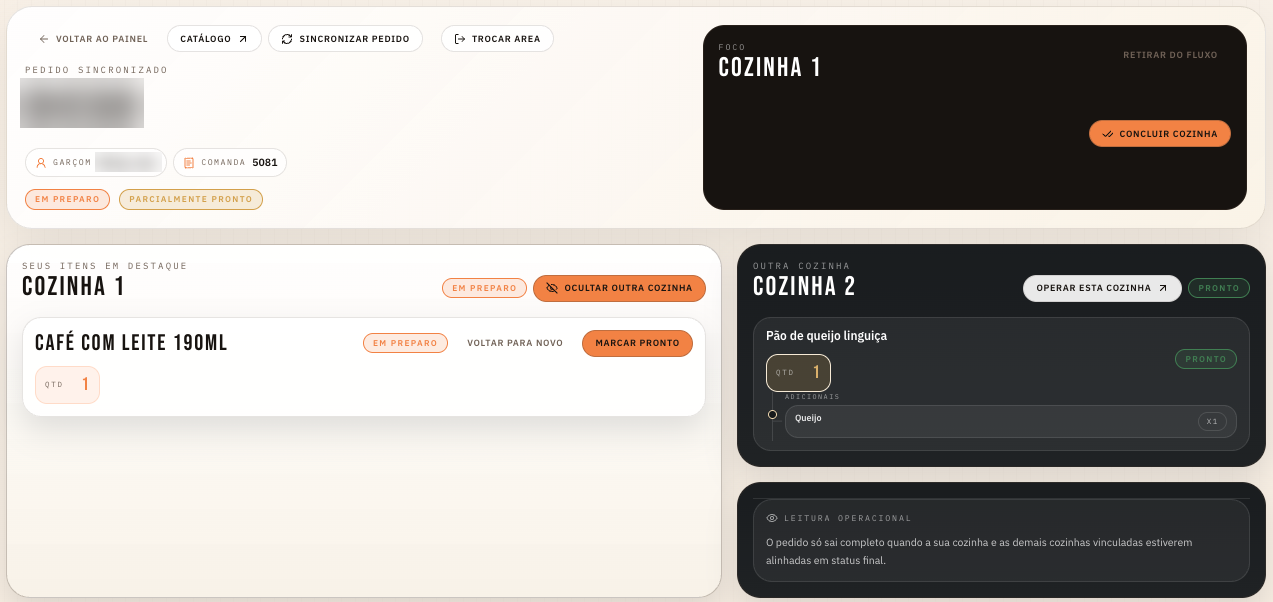Click the circle marker beside Queijo additional
This screenshot has height=602, width=1273.
pos(772,414)
